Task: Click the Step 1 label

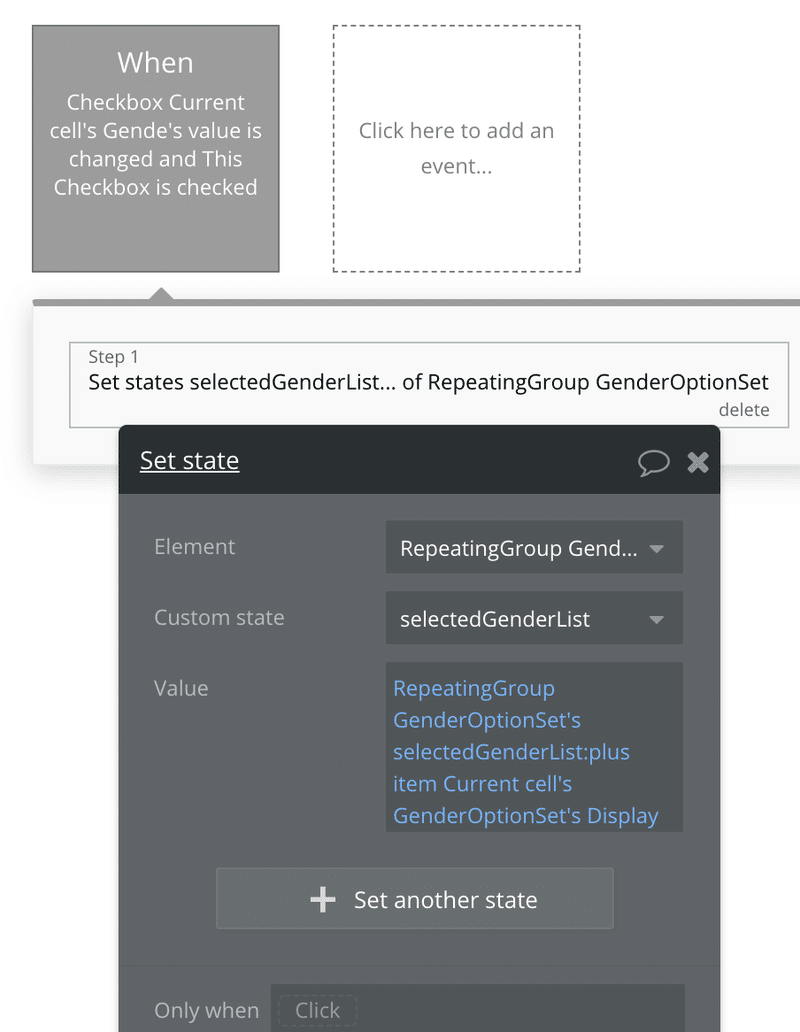Action: tap(113, 357)
